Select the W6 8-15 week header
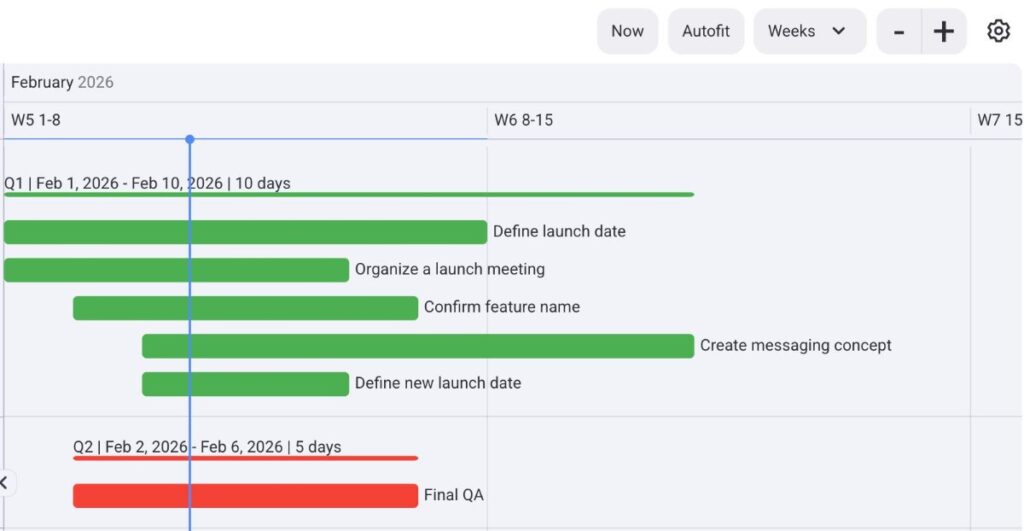This screenshot has height=531, width=1024. tap(523, 120)
